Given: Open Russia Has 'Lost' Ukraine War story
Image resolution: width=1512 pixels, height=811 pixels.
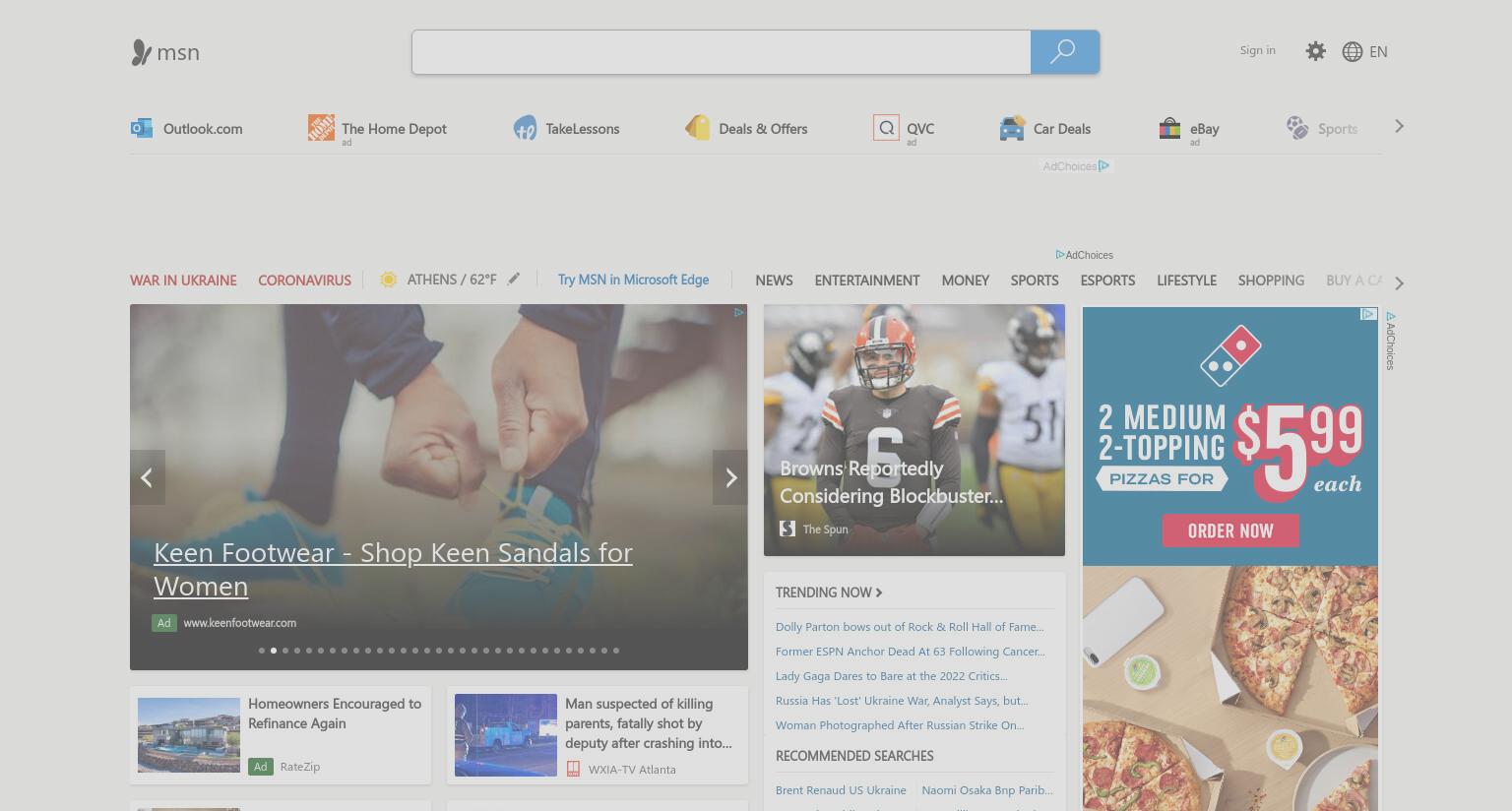Looking at the screenshot, I should coord(902,701).
